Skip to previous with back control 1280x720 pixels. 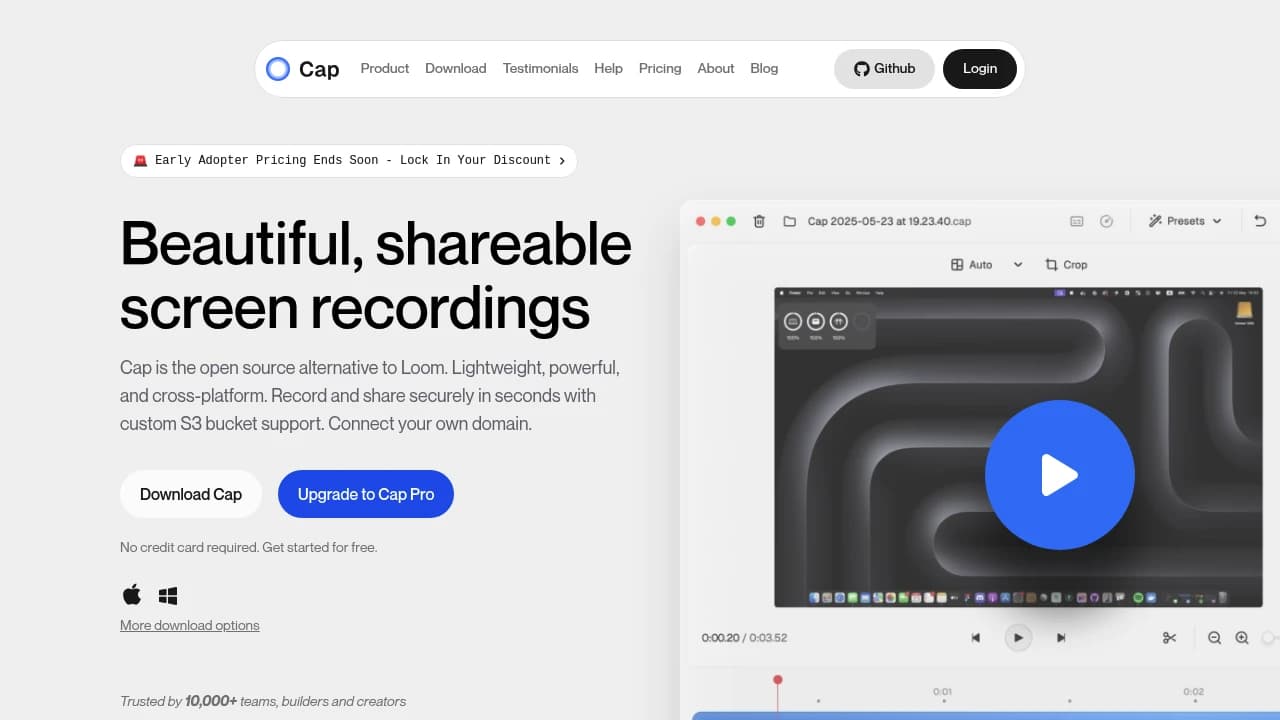[x=976, y=638]
